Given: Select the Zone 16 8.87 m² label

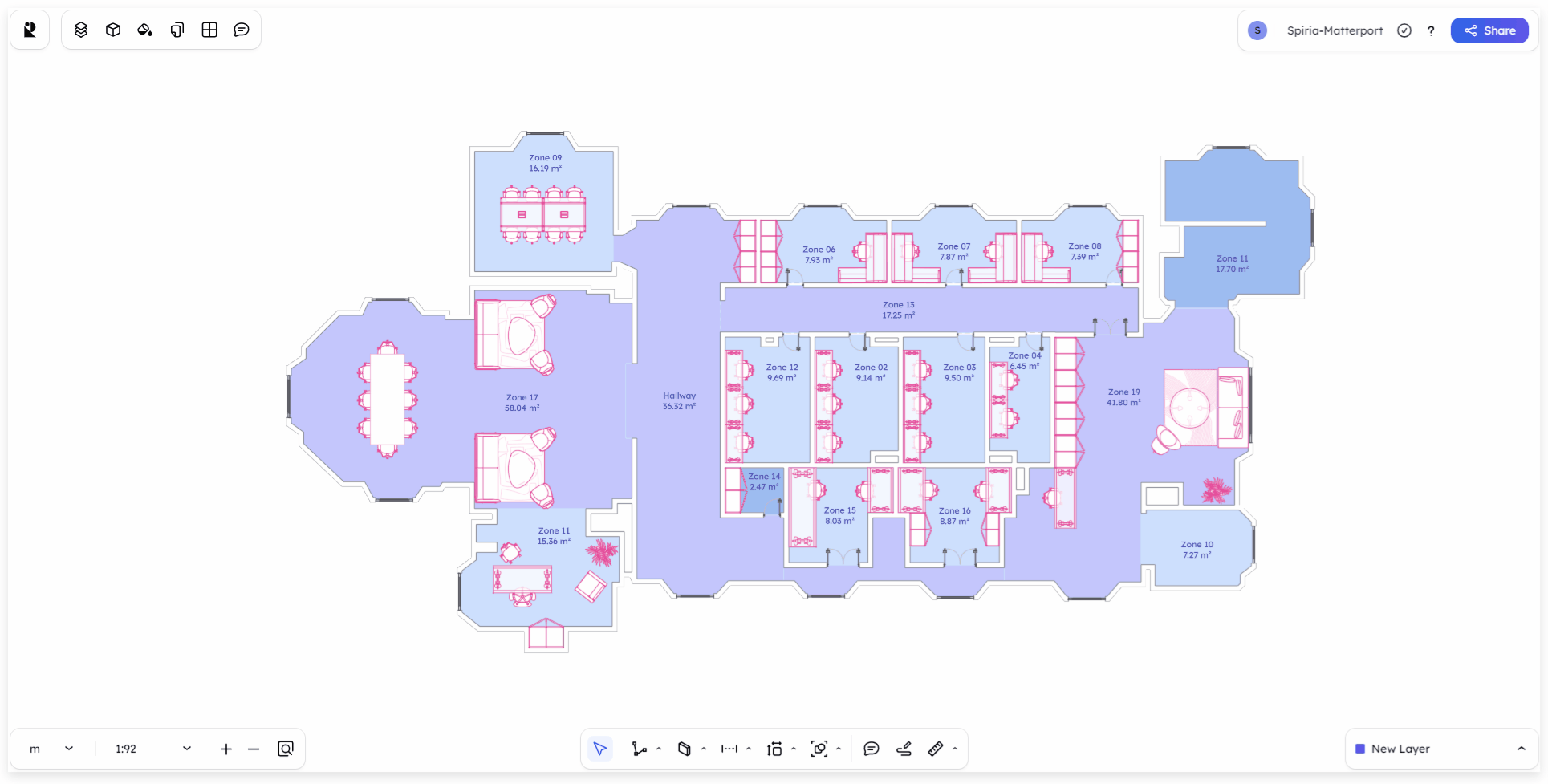Looking at the screenshot, I should (x=955, y=516).
